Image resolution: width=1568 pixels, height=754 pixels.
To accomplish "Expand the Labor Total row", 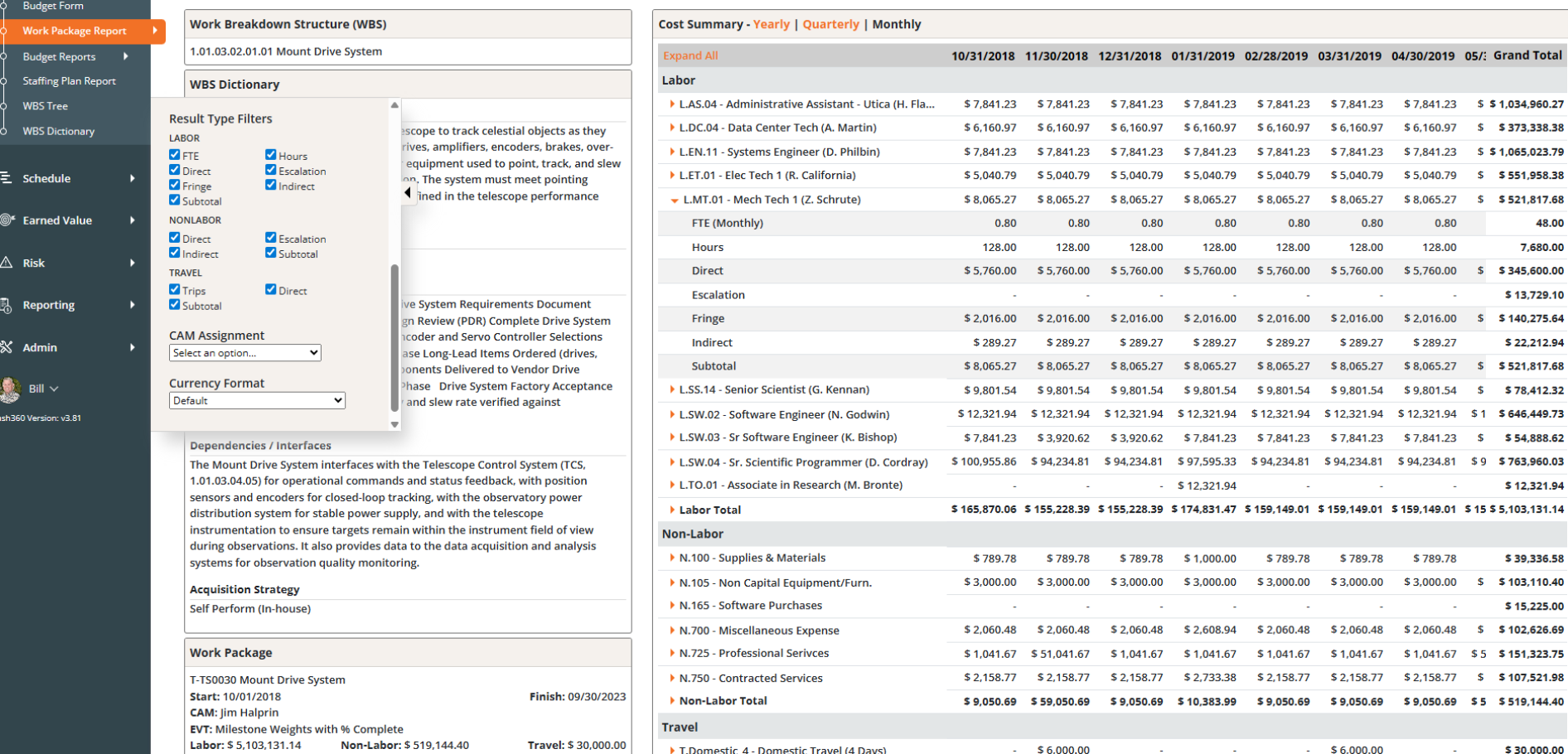I will [672, 510].
